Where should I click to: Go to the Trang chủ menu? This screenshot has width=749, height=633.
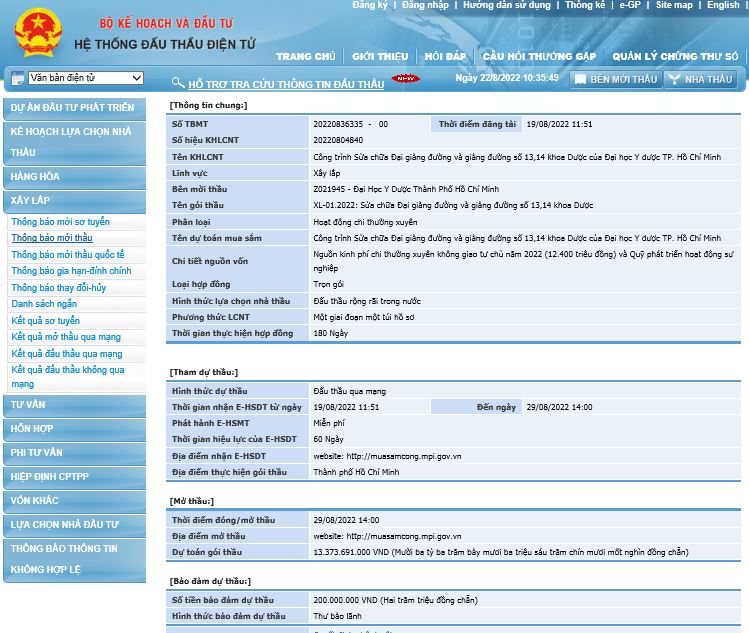coord(305,57)
